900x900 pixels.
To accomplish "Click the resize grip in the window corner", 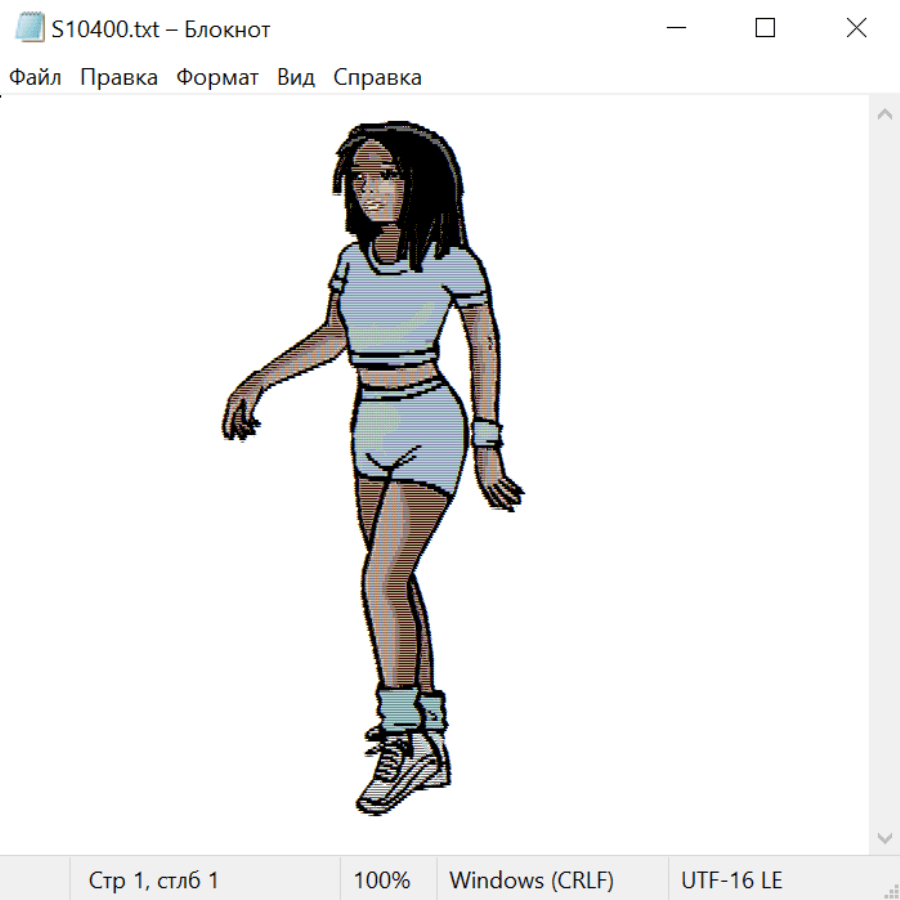I will click(891, 891).
